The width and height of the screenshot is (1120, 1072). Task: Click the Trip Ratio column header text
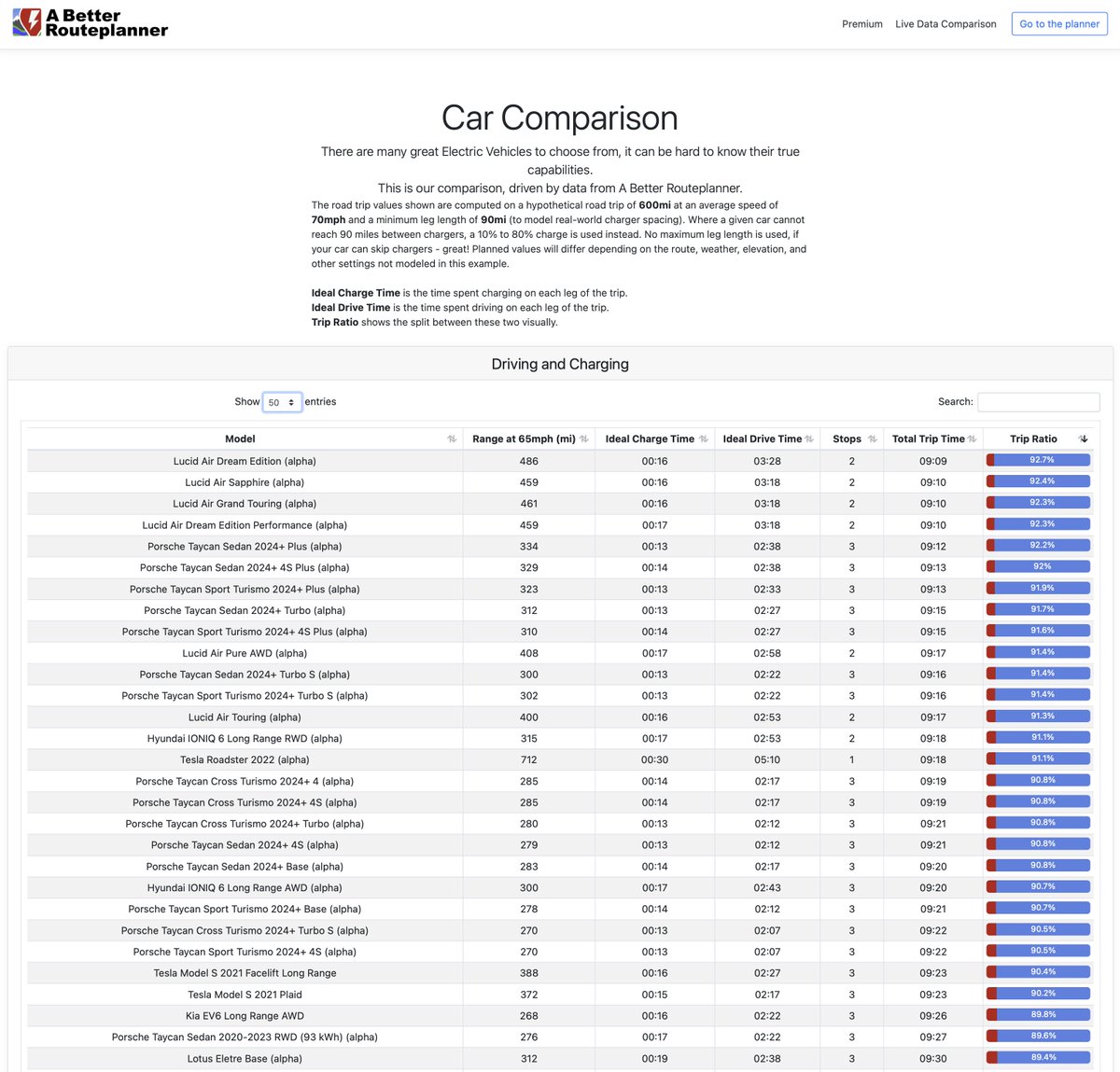[x=1033, y=439]
